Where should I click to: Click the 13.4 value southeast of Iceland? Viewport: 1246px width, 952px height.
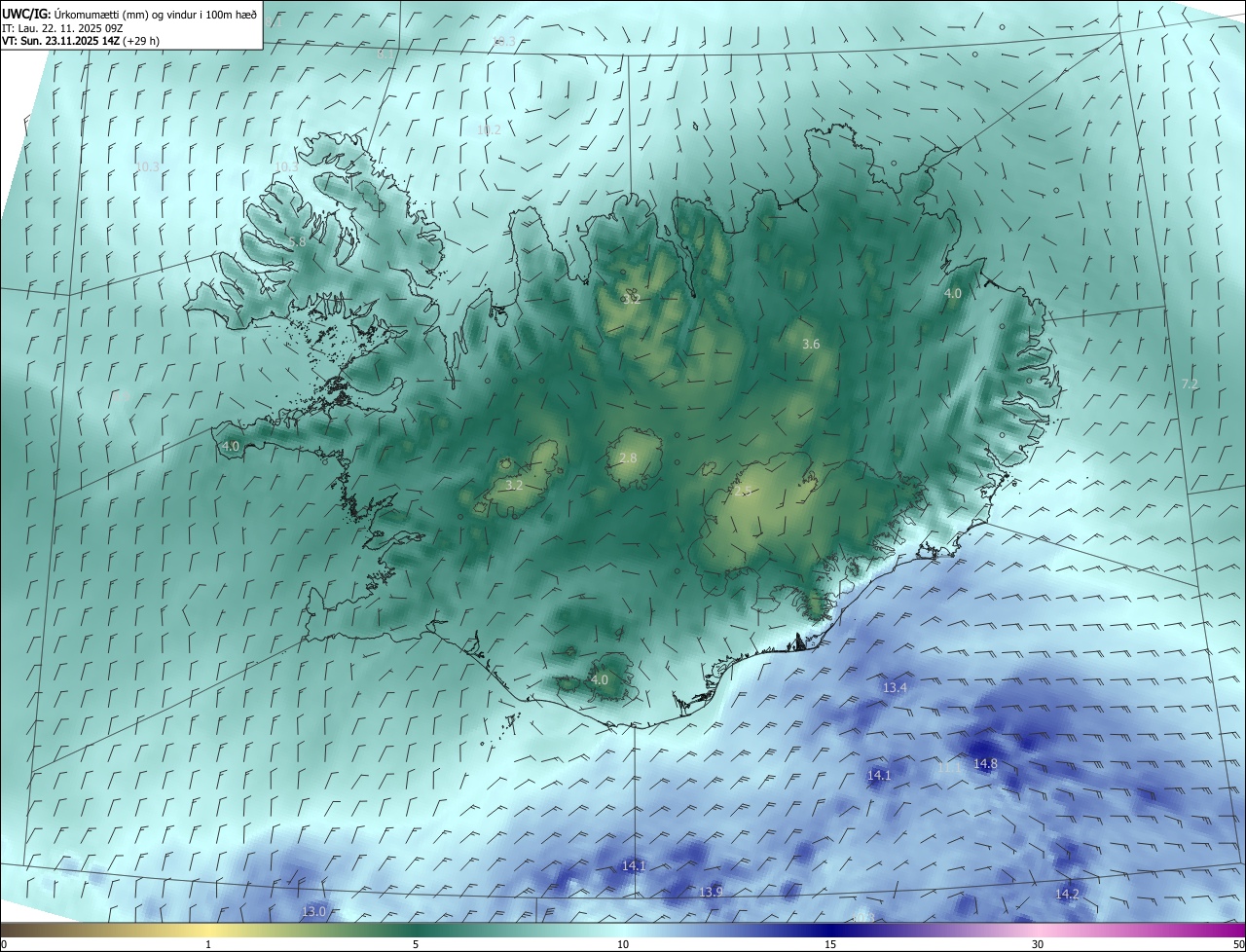pos(895,687)
